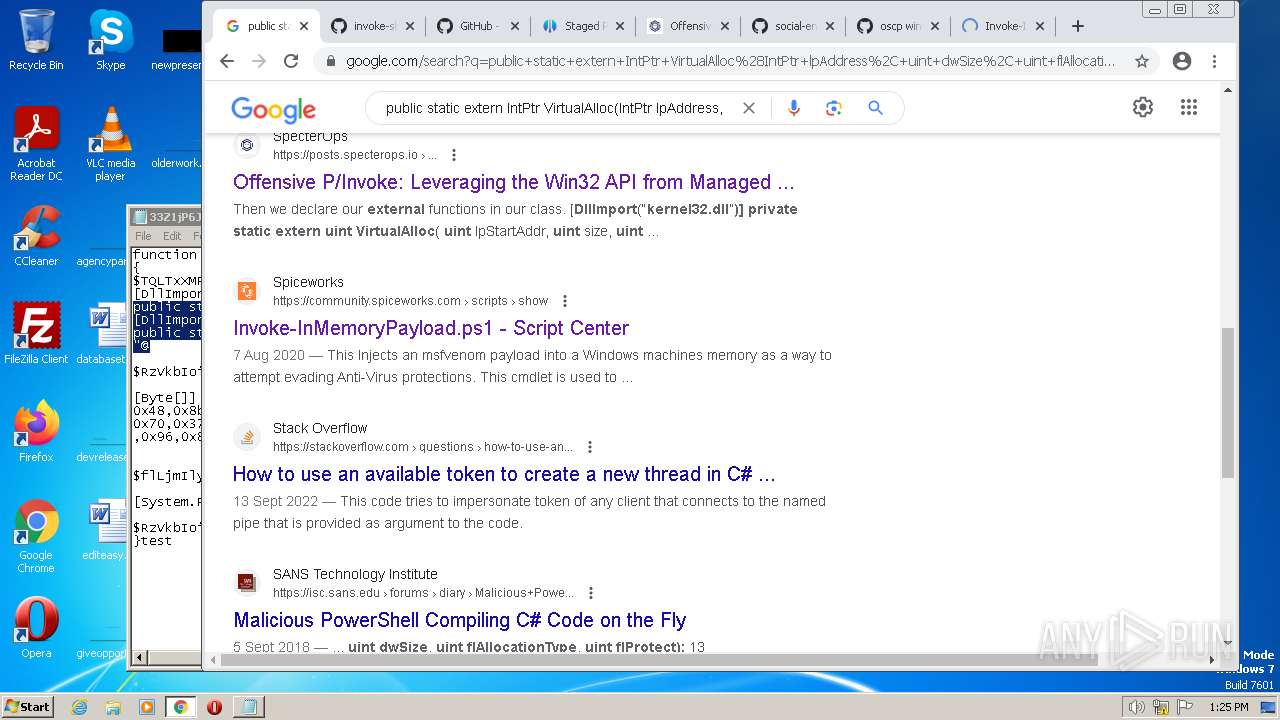This screenshot has height=720, width=1280.
Task: Open the Edit menu in Notepad
Action: coord(172,236)
